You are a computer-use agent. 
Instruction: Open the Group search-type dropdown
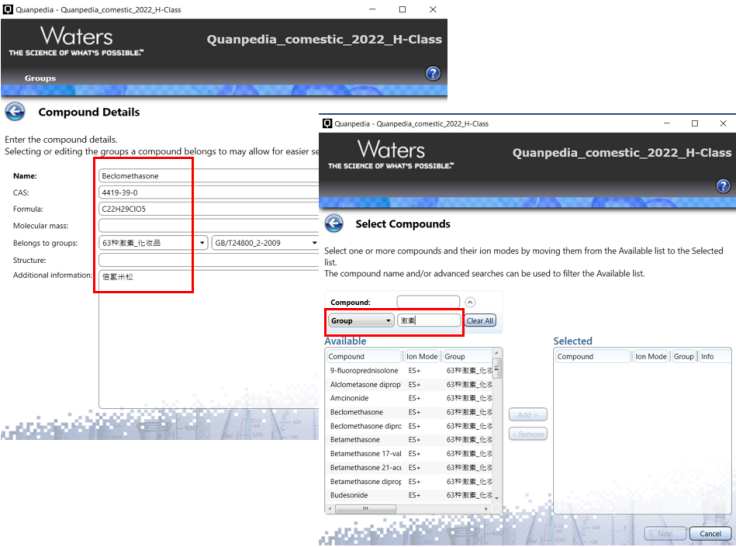click(x=360, y=321)
